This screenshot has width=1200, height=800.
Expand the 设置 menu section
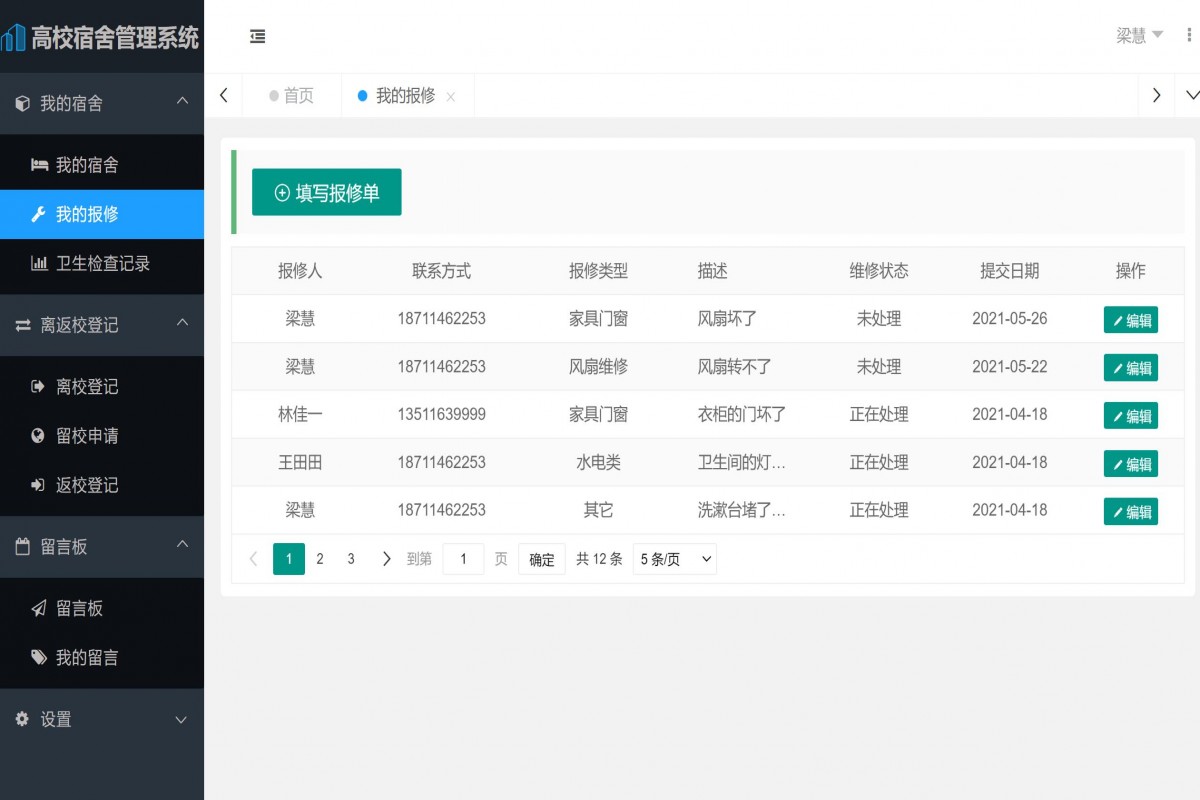pos(181,719)
